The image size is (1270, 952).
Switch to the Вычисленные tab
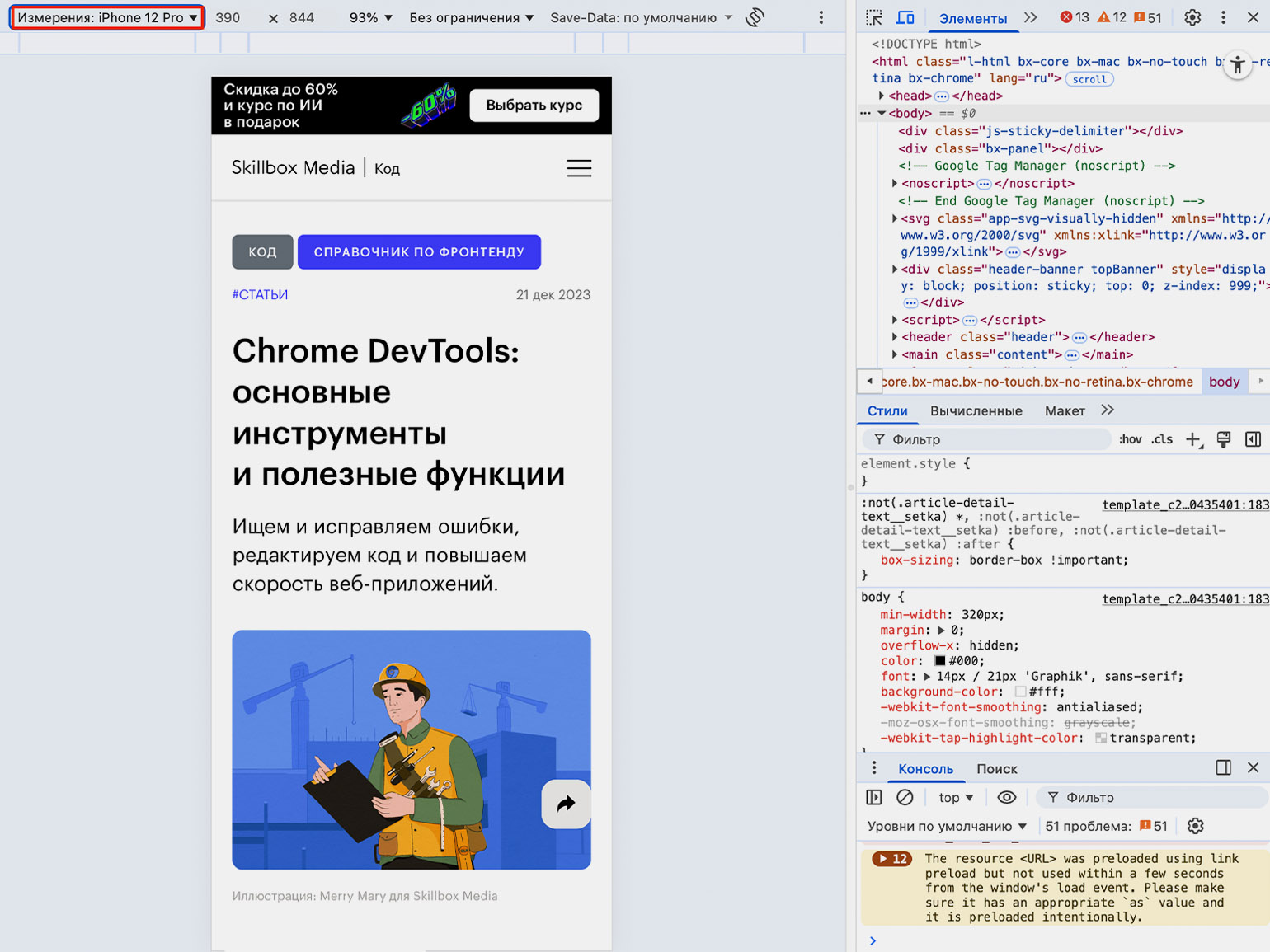pos(976,410)
